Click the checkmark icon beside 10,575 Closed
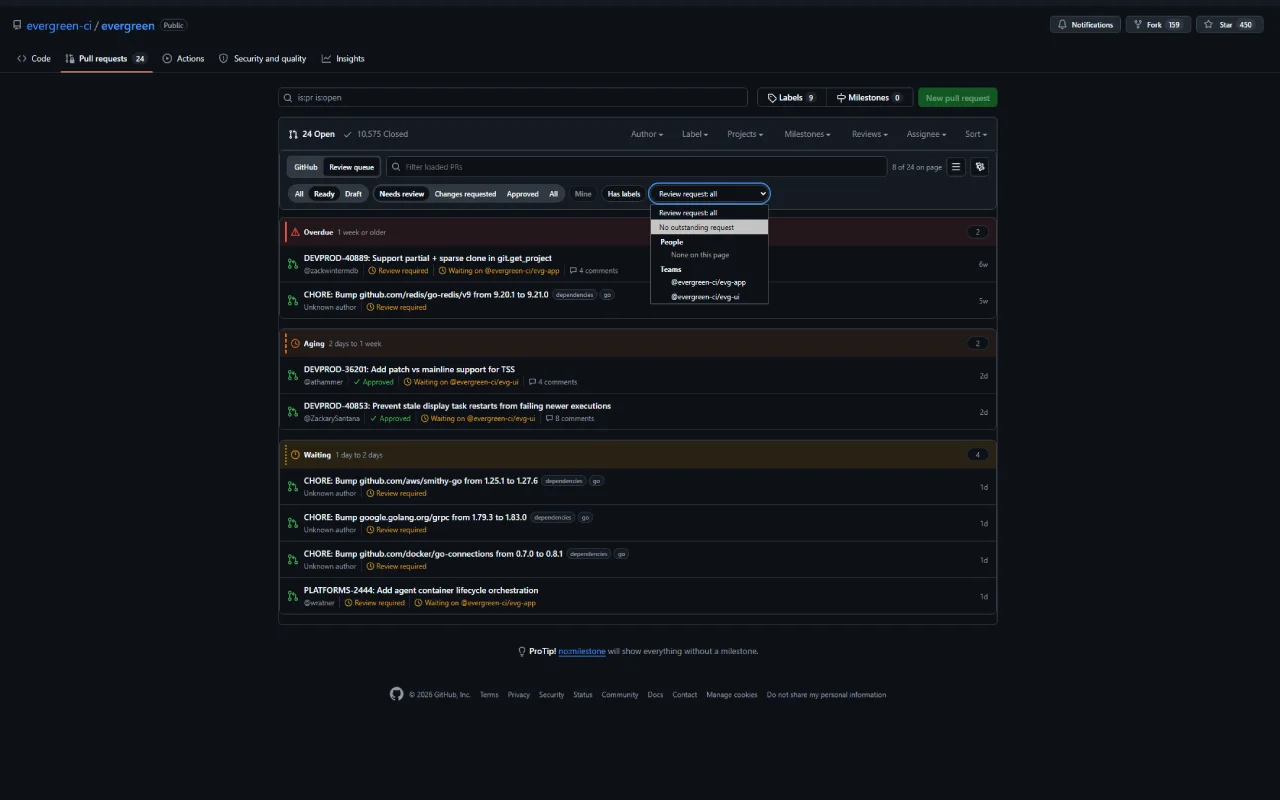The image size is (1280, 800). point(347,134)
